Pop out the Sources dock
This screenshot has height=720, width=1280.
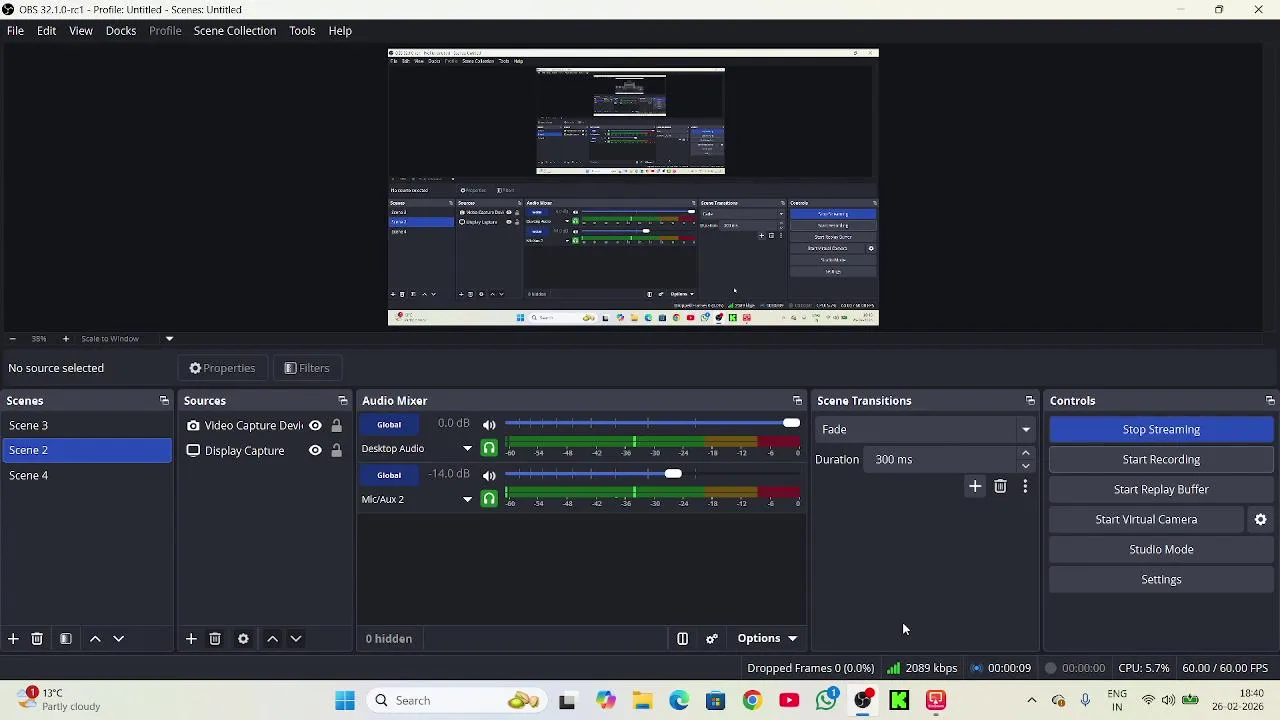pyautogui.click(x=343, y=401)
